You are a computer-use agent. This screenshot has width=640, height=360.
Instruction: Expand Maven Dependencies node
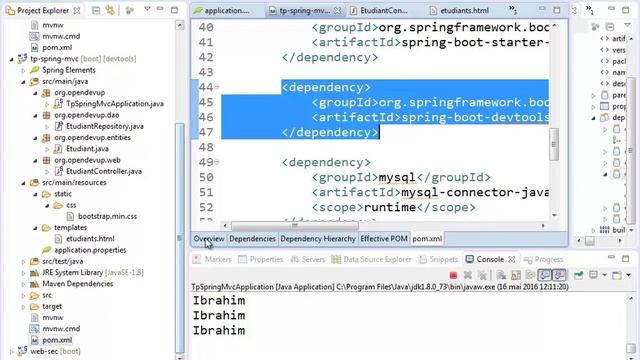pos(23,284)
